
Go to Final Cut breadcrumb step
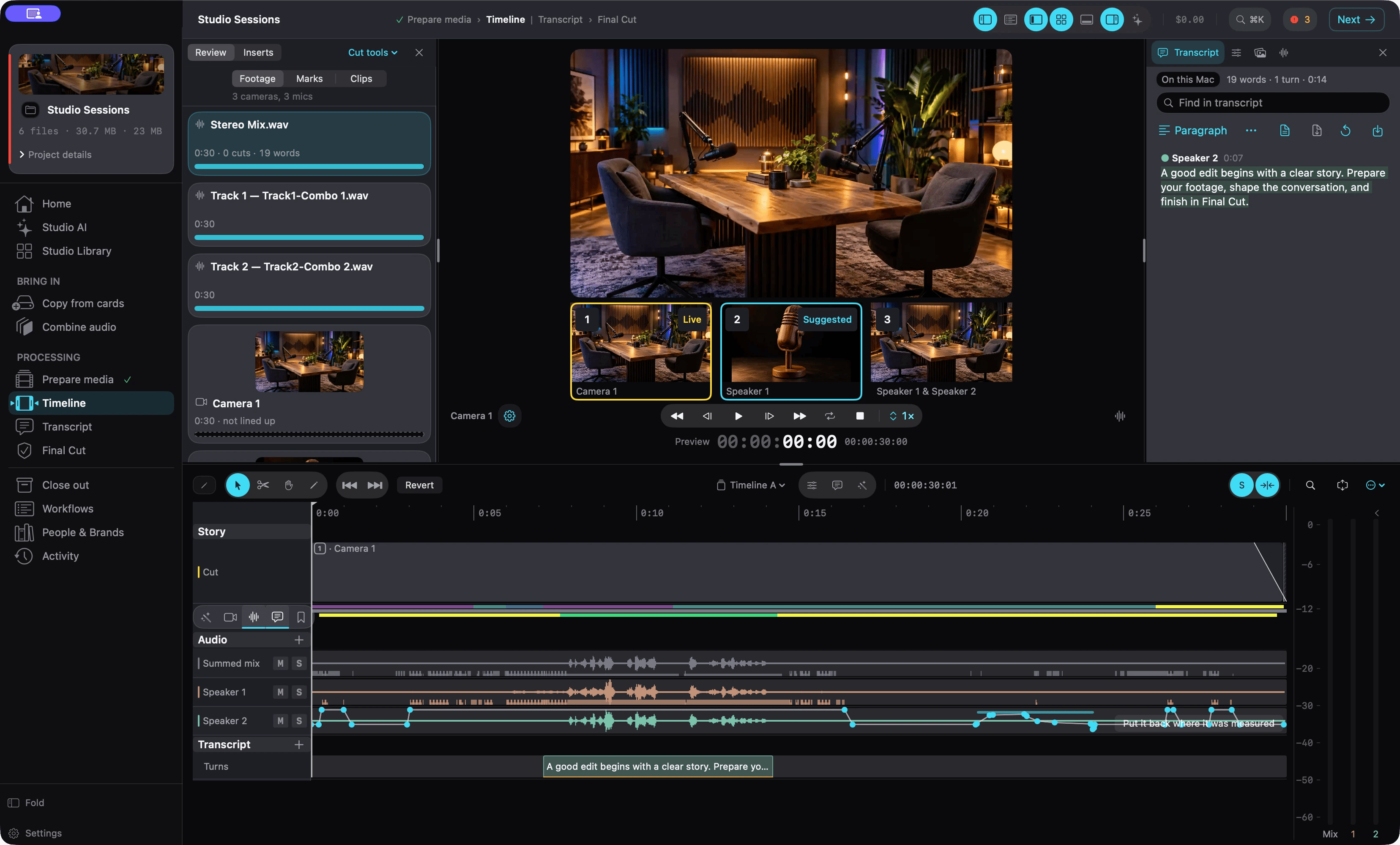[616, 19]
